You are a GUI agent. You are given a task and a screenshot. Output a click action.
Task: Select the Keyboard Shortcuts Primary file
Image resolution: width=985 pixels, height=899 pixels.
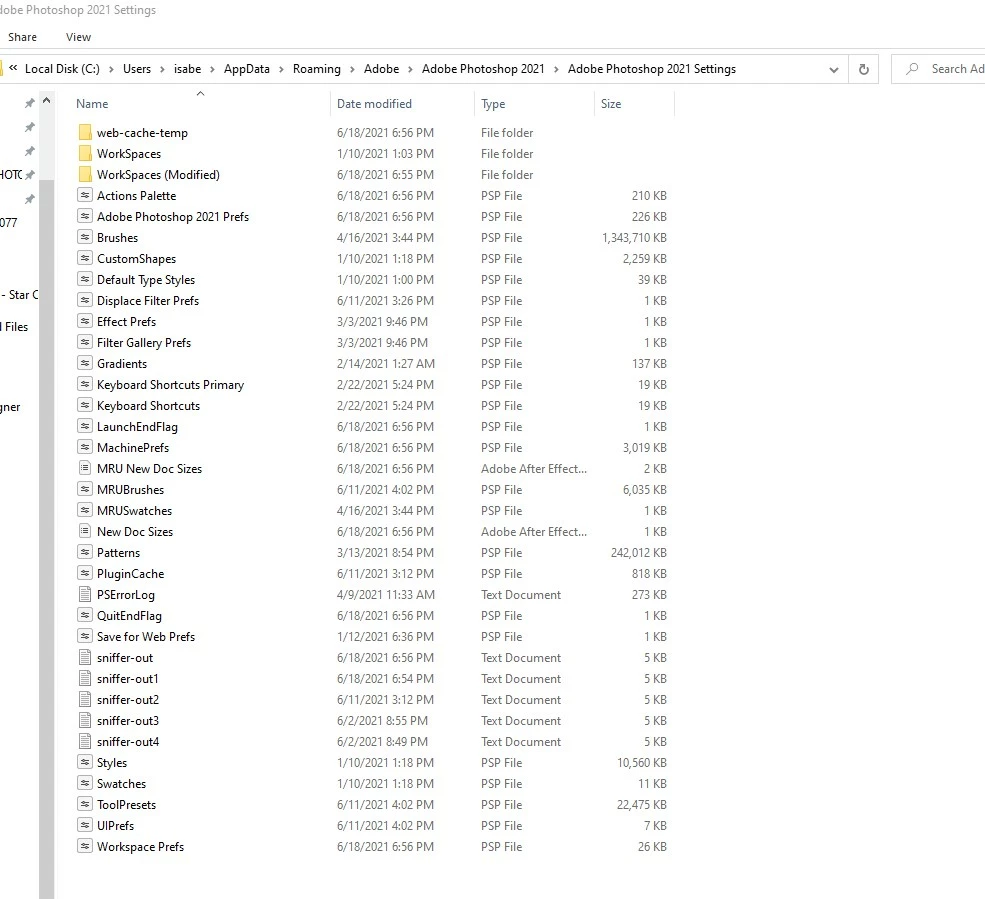tap(170, 384)
